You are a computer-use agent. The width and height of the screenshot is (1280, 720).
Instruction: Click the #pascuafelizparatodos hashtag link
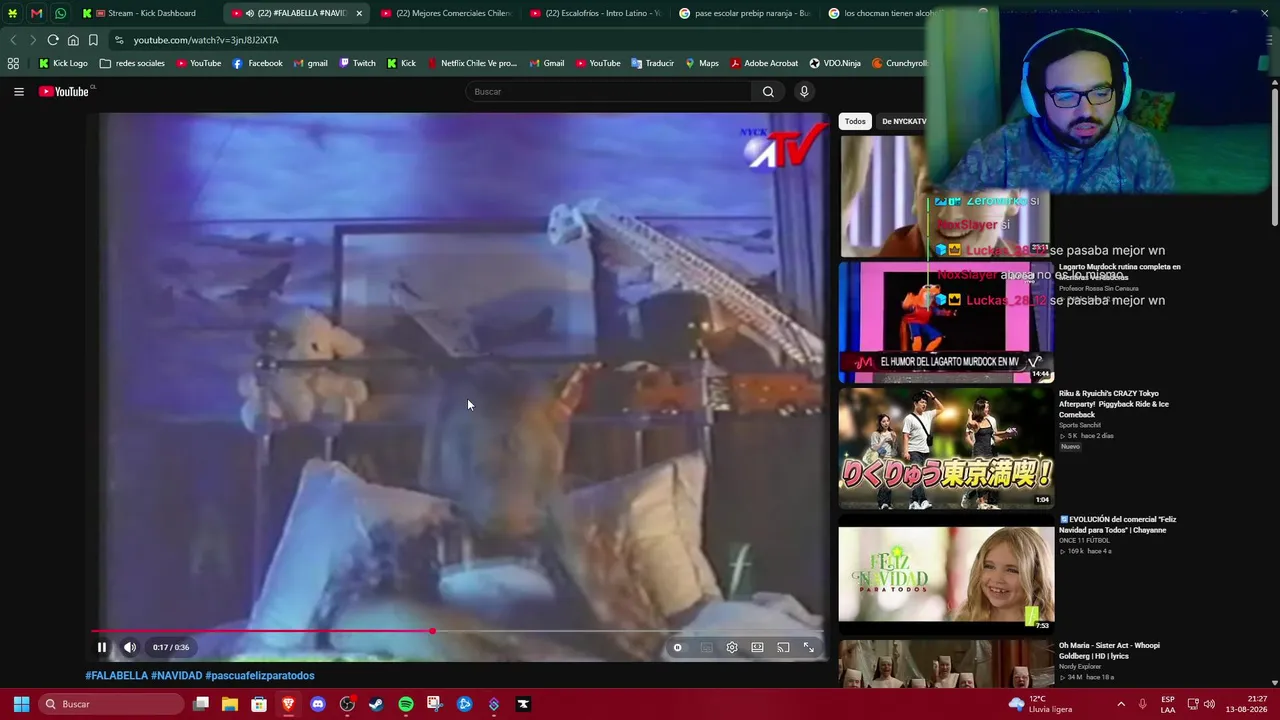click(260, 676)
